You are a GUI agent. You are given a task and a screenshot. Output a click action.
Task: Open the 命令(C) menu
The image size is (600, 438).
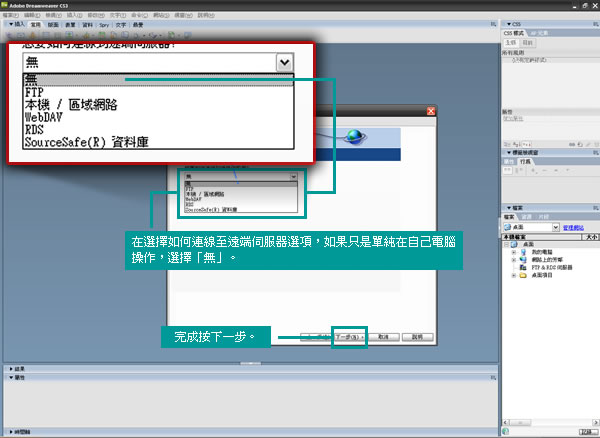click(139, 15)
